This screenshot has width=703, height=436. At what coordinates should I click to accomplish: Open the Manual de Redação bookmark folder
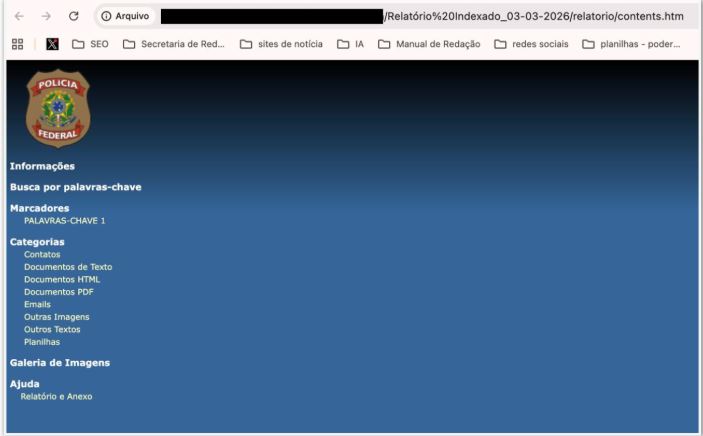(429, 44)
